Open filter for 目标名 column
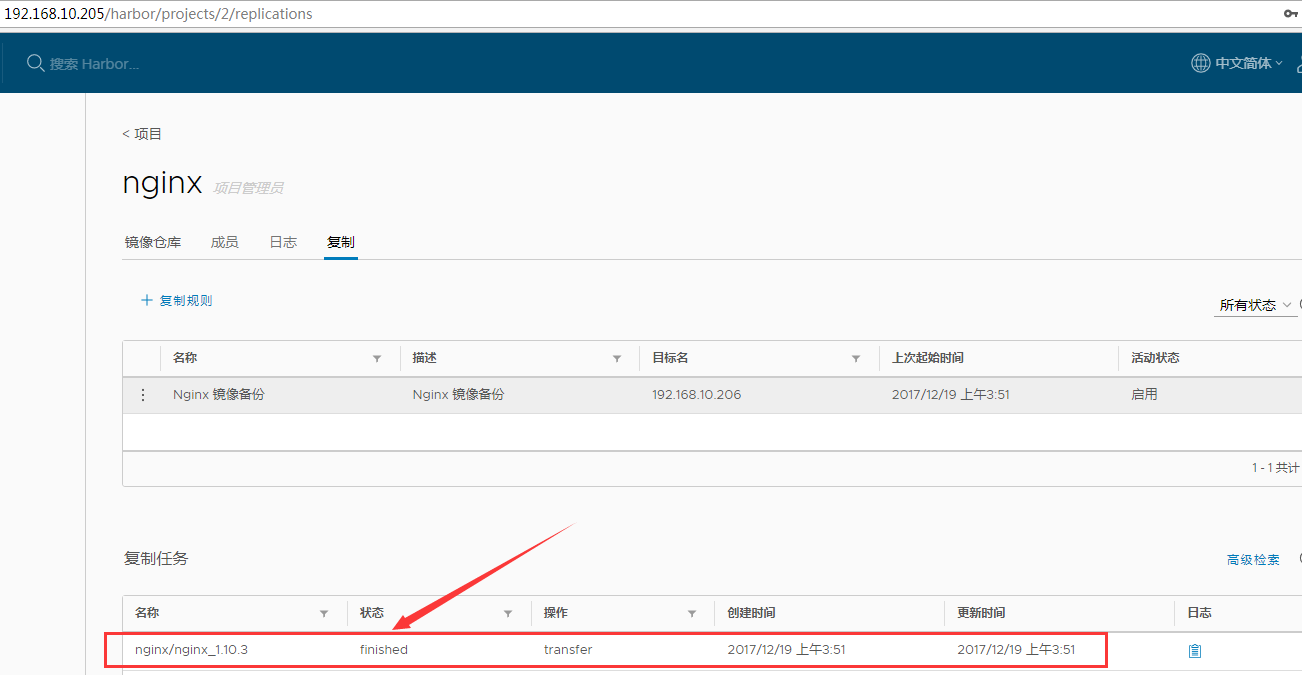1302x675 pixels. point(856,358)
